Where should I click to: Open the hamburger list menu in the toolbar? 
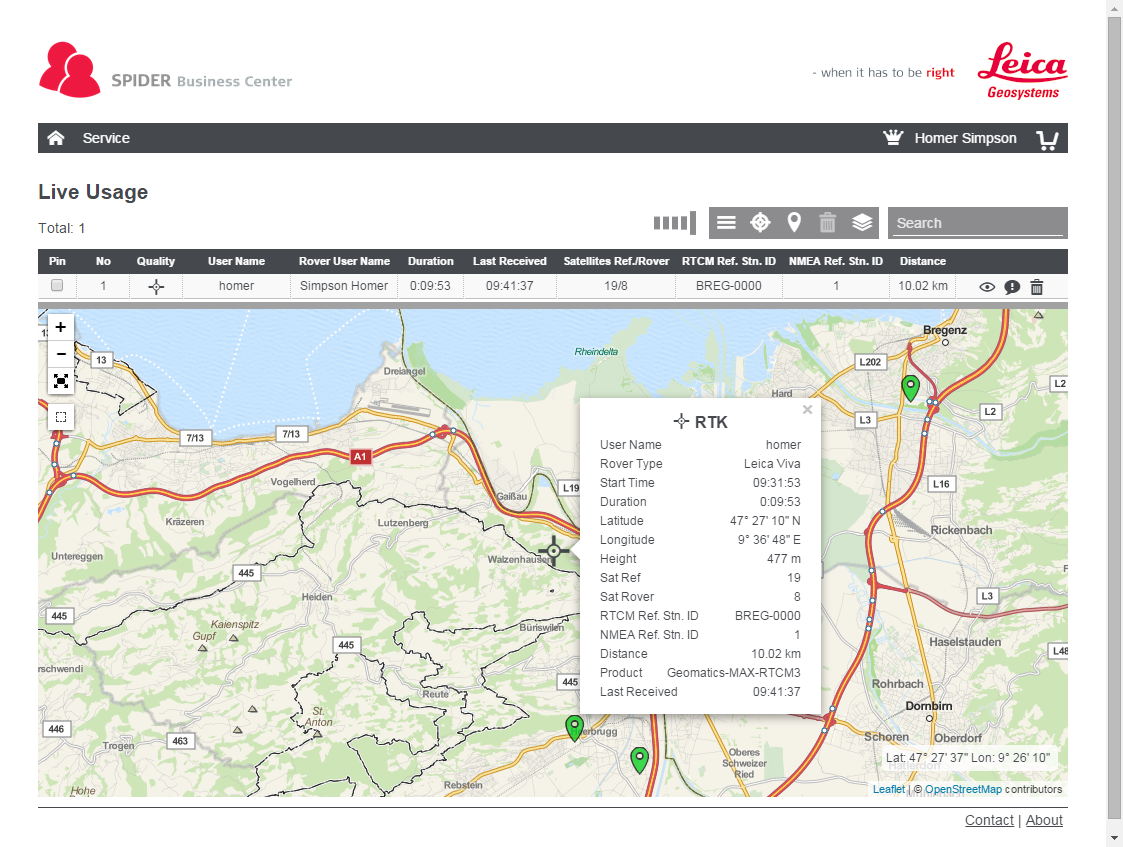(x=727, y=223)
